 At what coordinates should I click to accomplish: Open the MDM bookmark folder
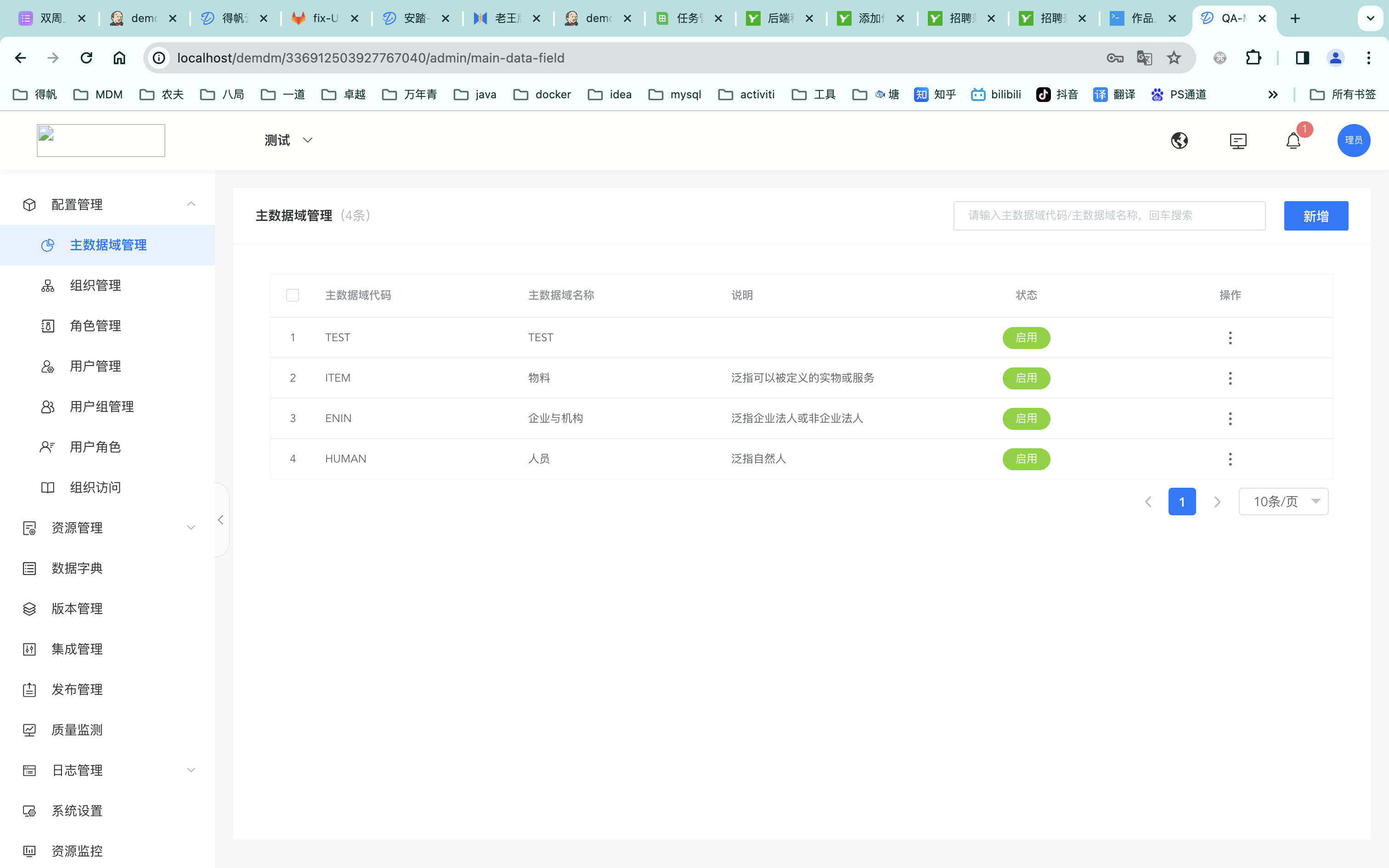pyautogui.click(x=98, y=95)
